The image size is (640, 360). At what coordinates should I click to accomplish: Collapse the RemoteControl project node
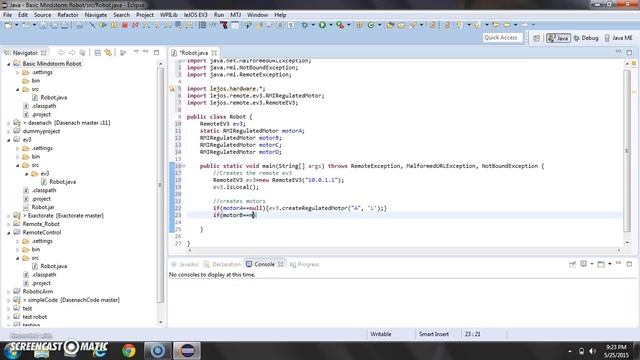9,233
